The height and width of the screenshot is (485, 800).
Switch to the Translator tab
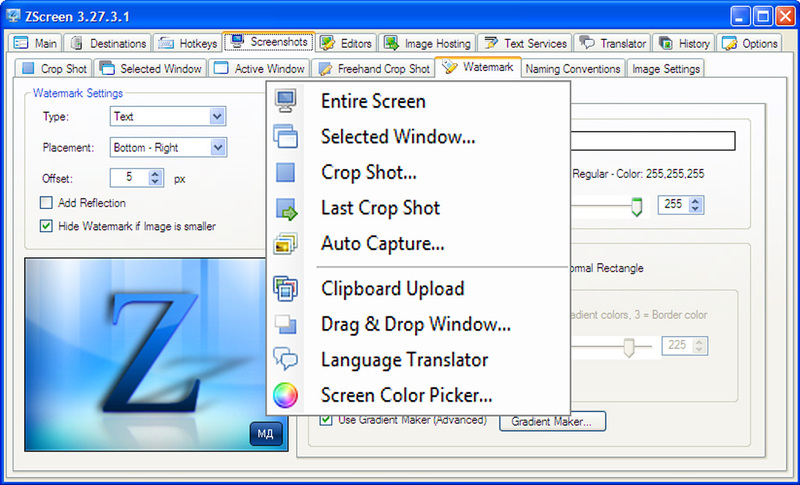(x=612, y=43)
